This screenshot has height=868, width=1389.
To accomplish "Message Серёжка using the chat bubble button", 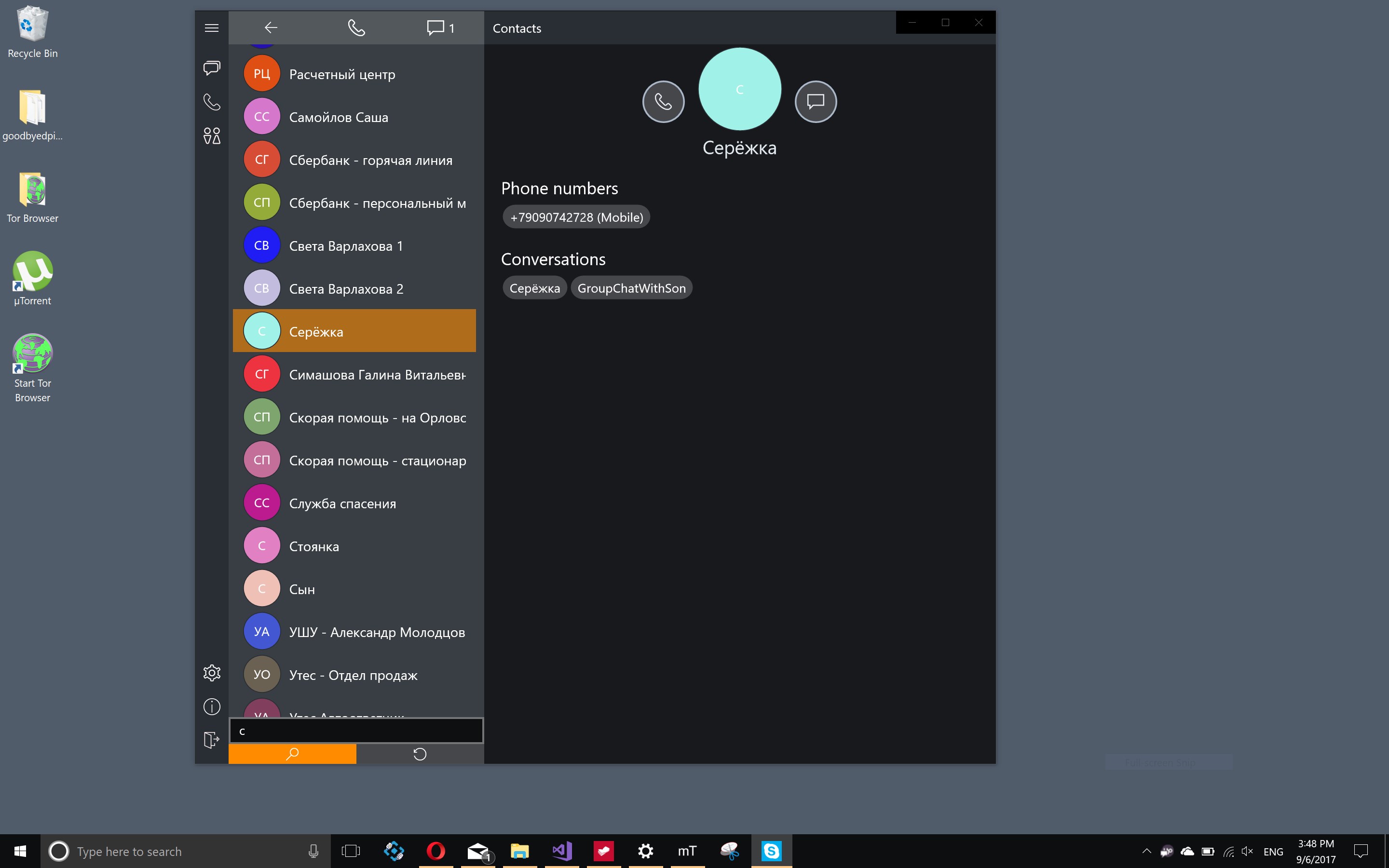I will [x=816, y=101].
